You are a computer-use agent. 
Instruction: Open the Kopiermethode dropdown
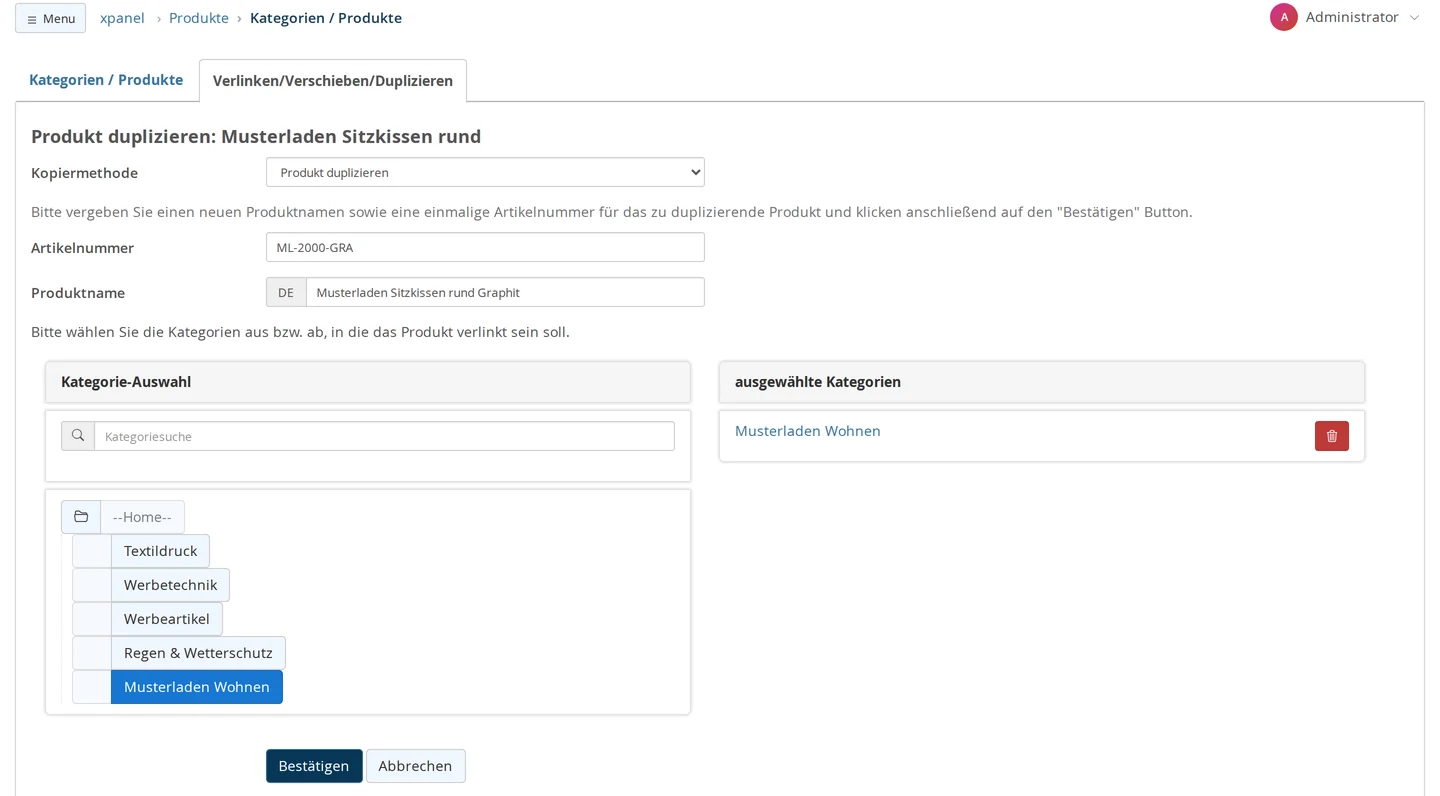tap(485, 172)
